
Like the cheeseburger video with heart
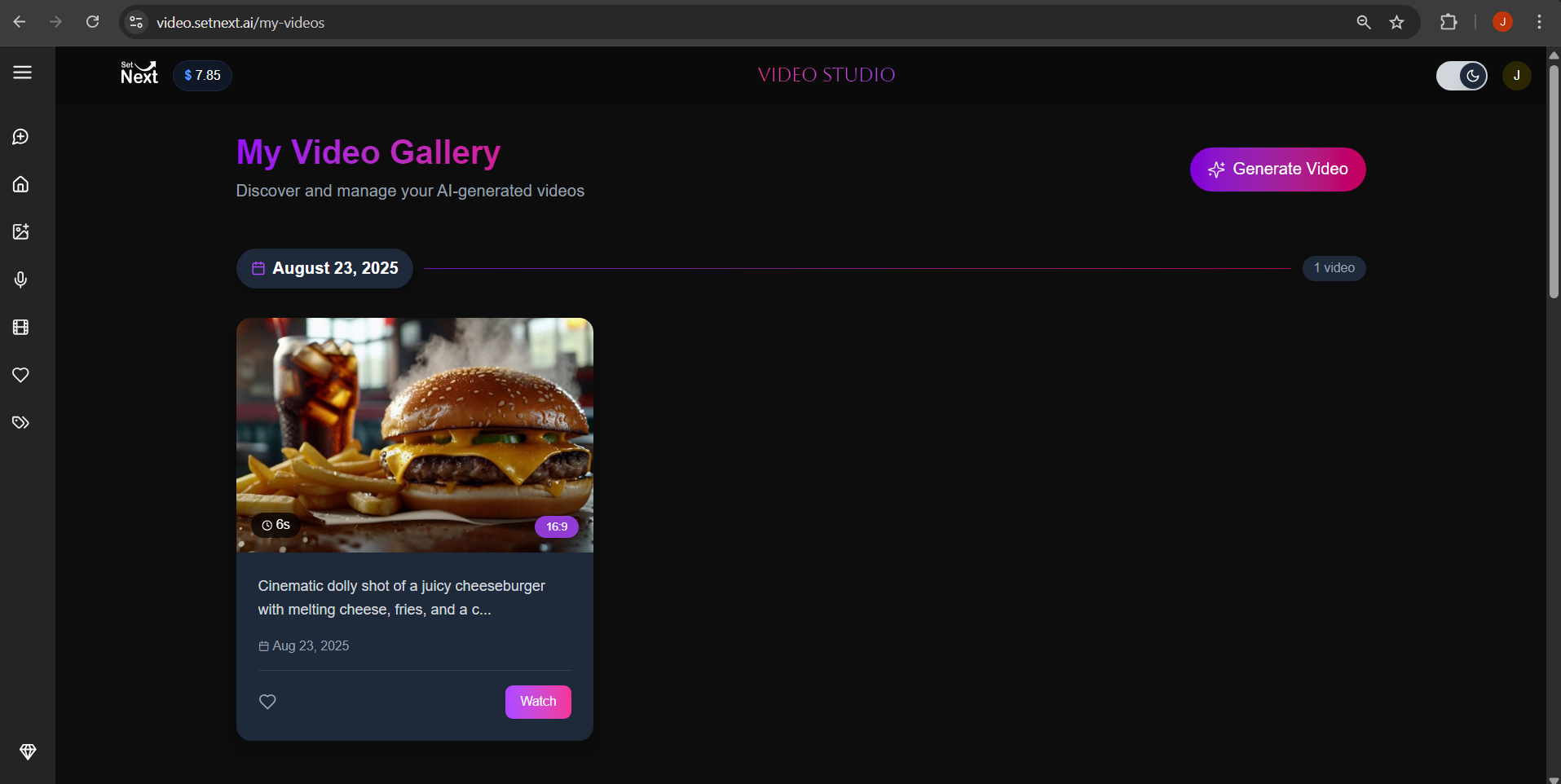pos(267,702)
